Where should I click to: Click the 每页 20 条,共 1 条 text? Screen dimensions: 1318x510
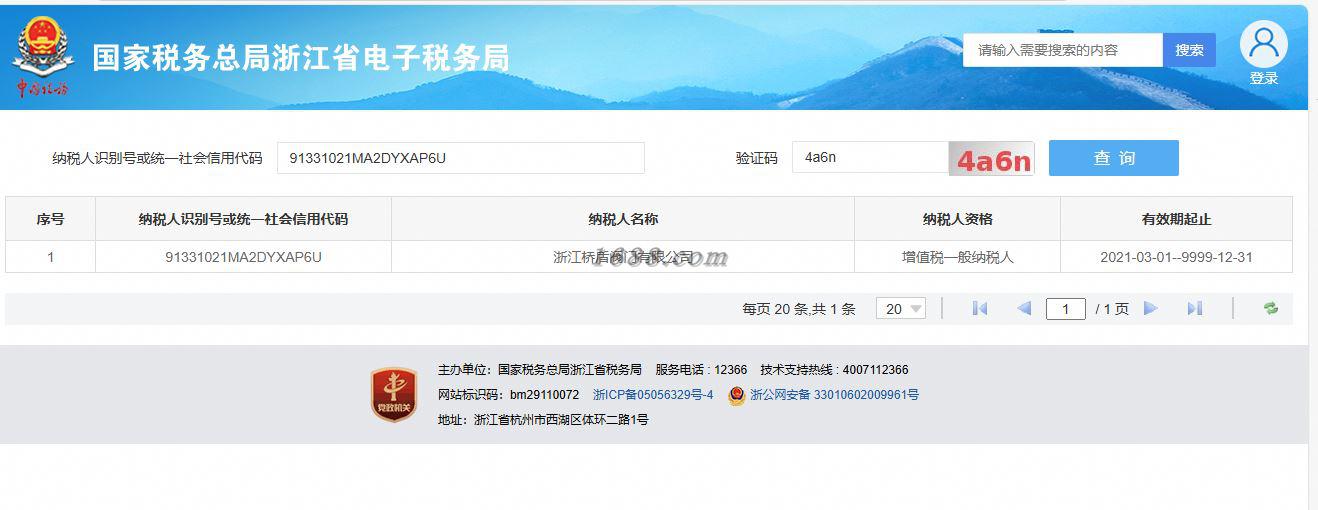pyautogui.click(x=799, y=309)
